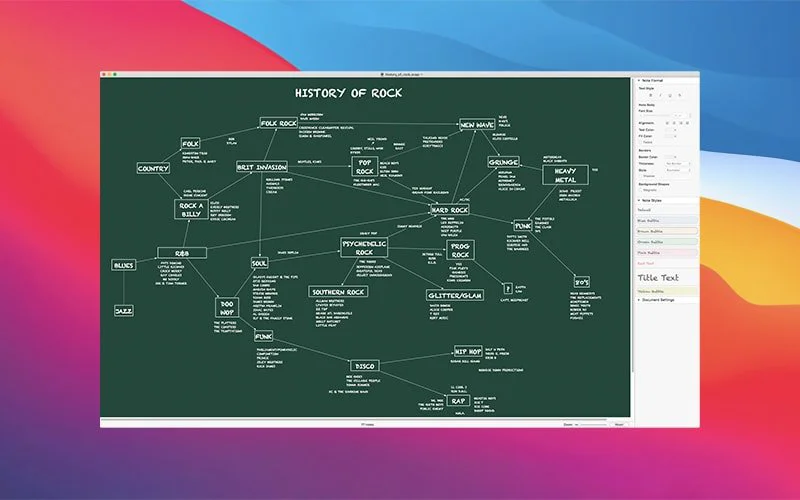Open the Text Color swatch
Image resolution: width=800 pixels, height=500 pixels.
[667, 129]
